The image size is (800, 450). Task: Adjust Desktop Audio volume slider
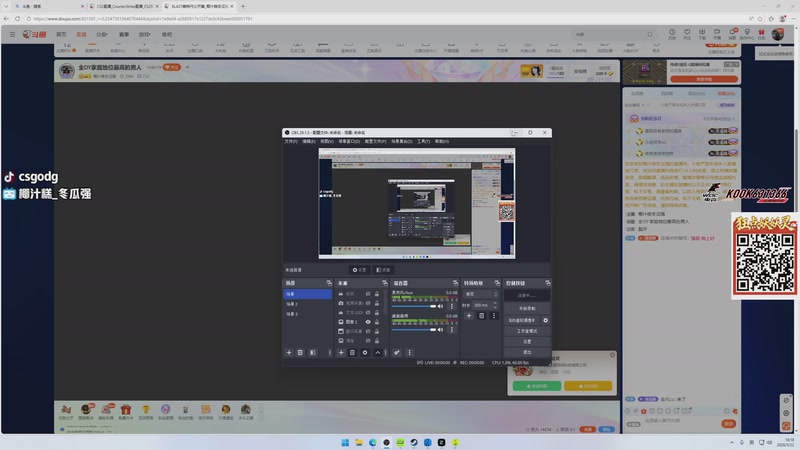pyautogui.click(x=414, y=330)
